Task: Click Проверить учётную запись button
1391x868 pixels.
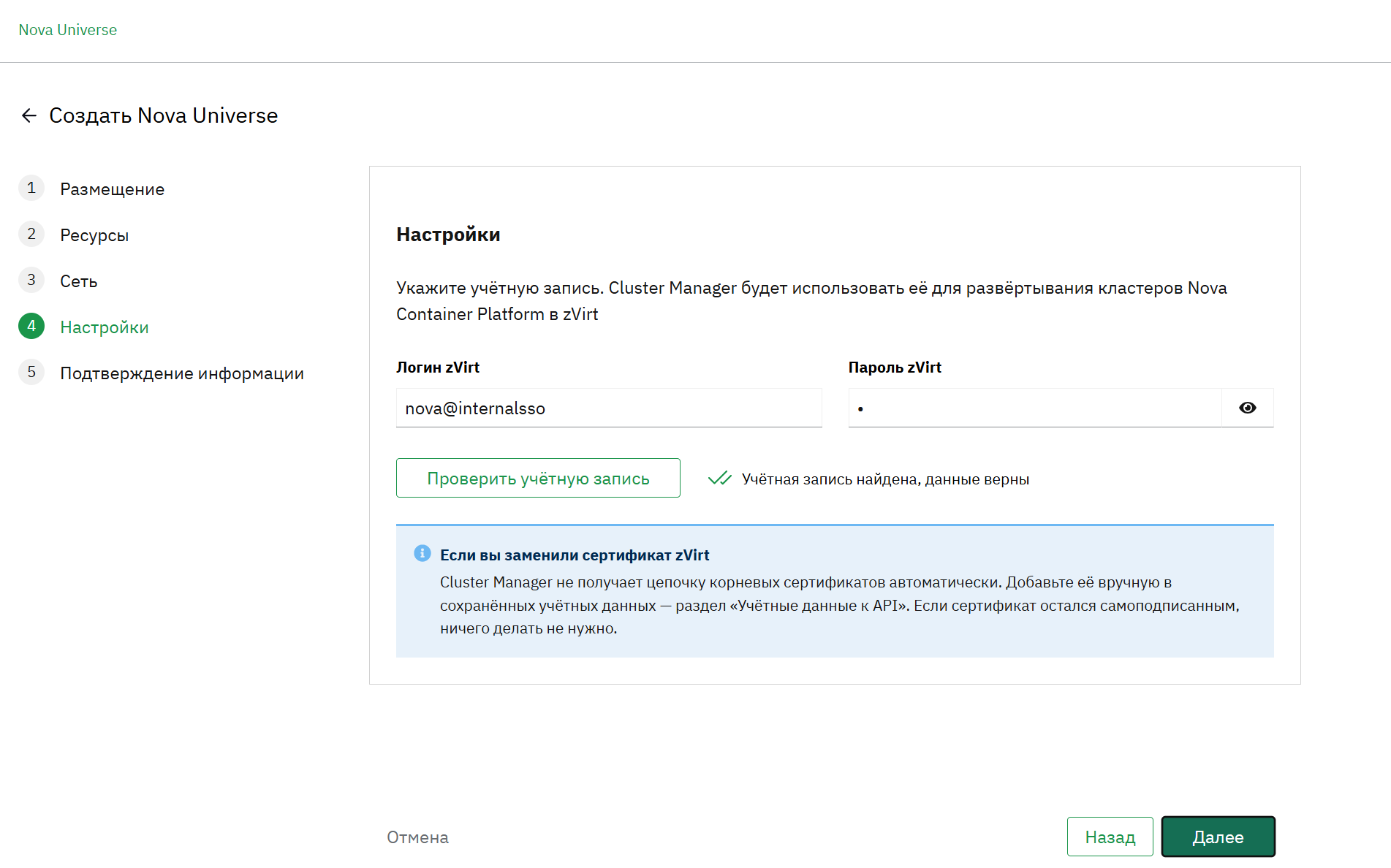Action: tap(538, 478)
